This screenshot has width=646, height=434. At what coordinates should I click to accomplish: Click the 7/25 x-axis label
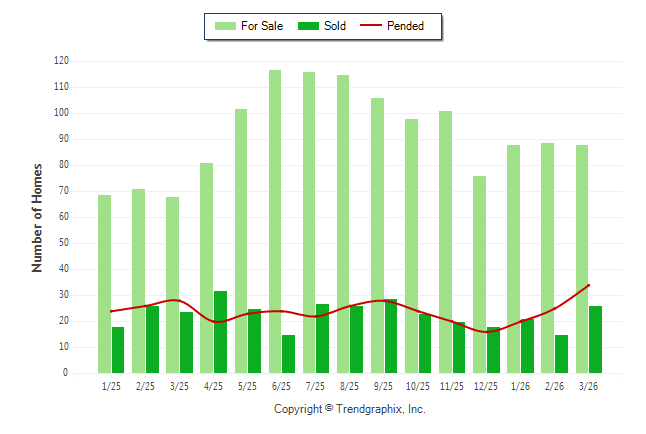[315, 386]
